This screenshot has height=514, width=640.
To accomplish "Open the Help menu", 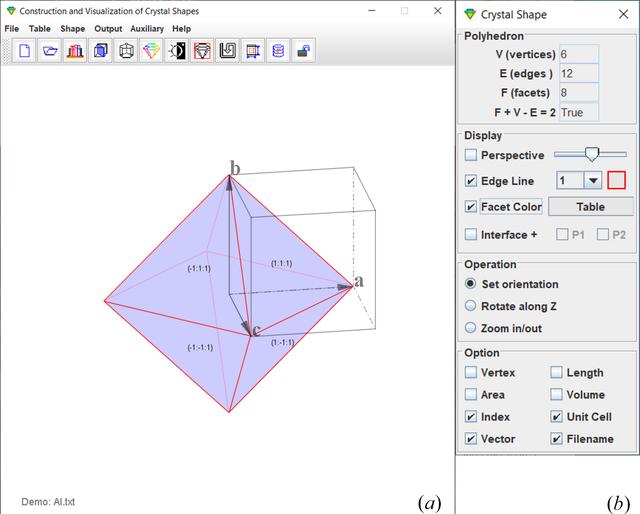I will 181,29.
